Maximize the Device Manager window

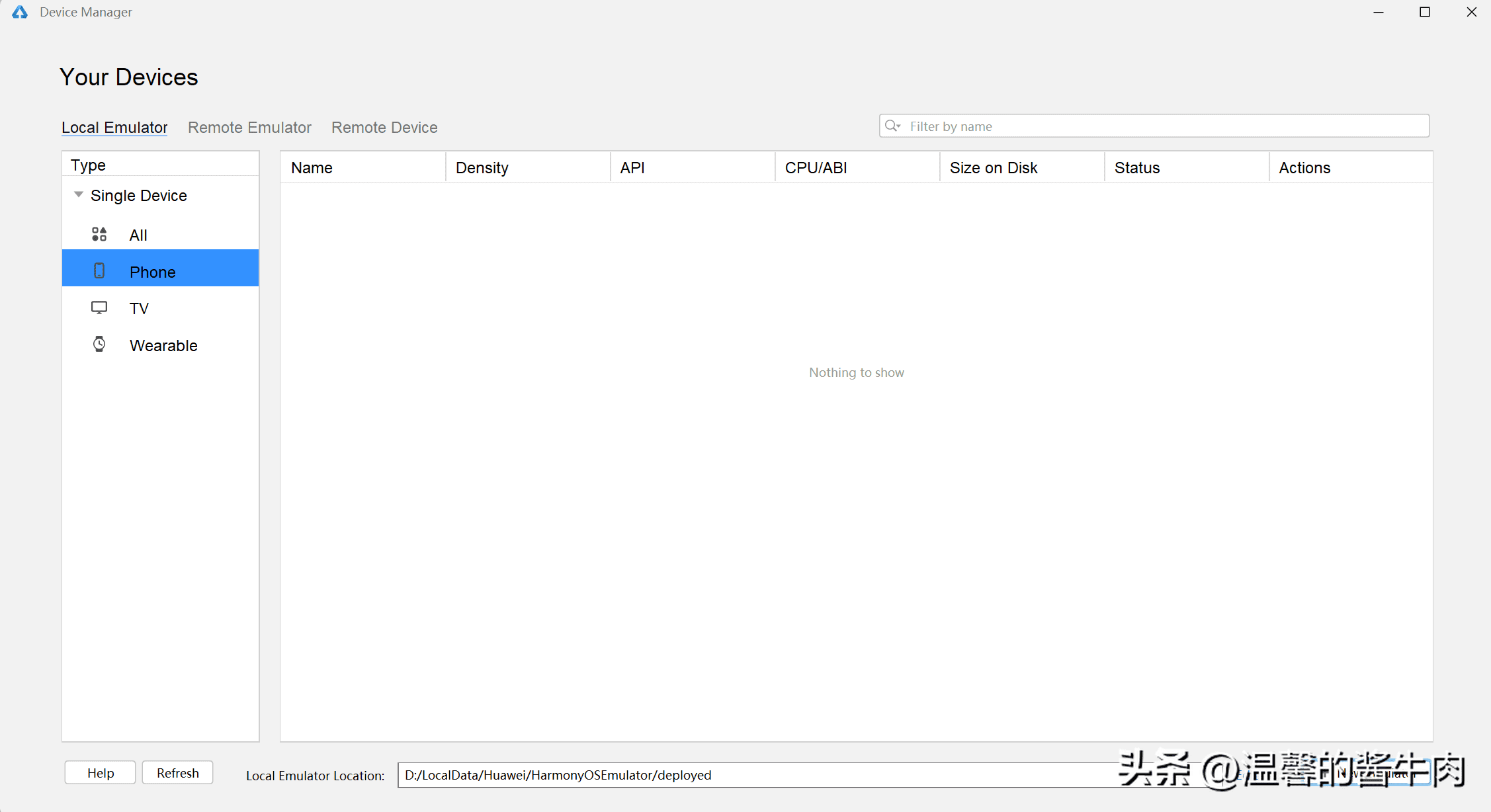[x=1425, y=13]
